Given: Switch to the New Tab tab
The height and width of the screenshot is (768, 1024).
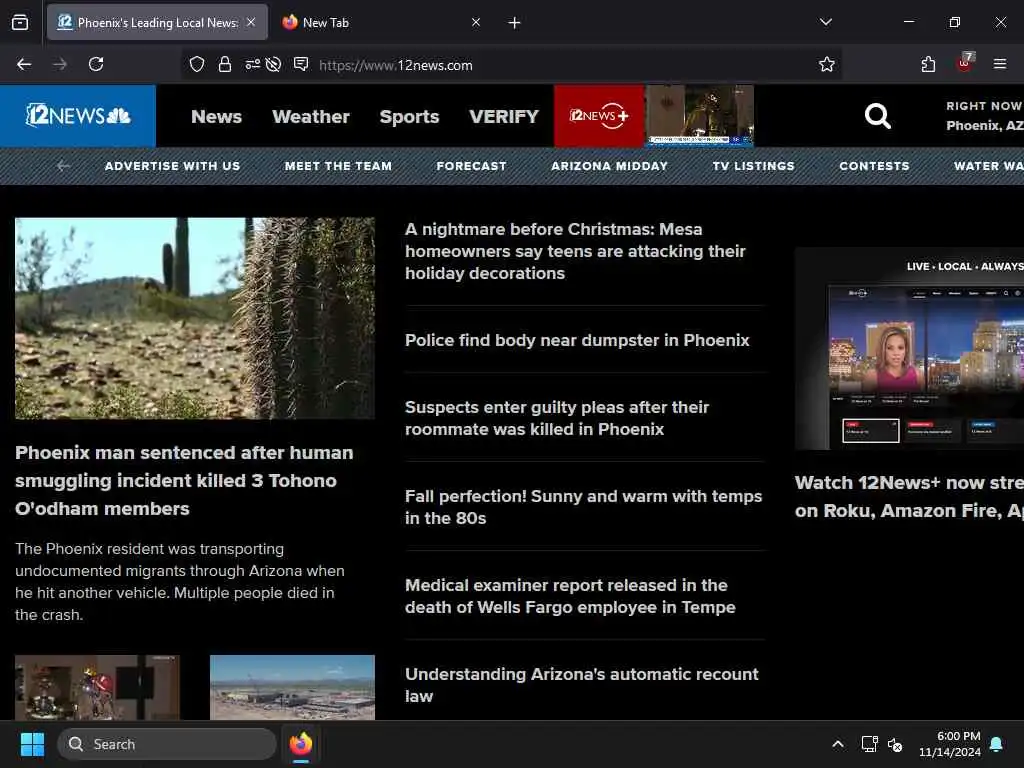Looking at the screenshot, I should tap(381, 23).
